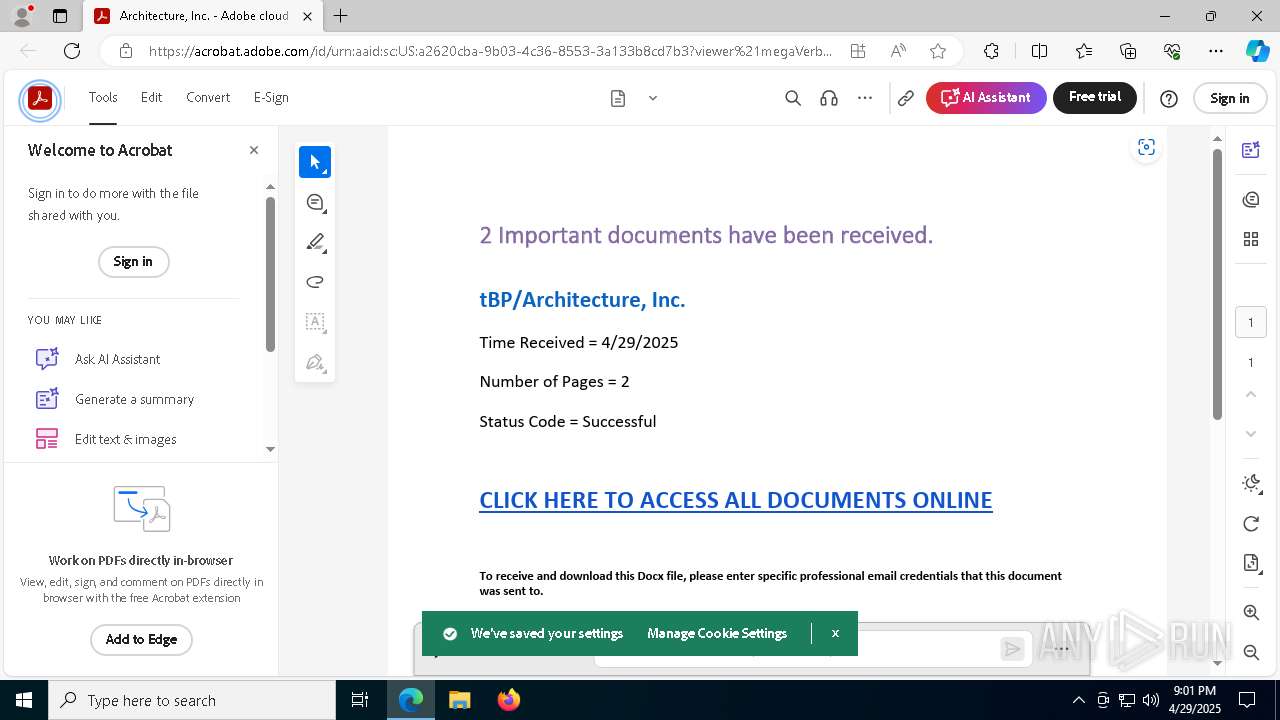Click the headphones read aloud icon
The width and height of the screenshot is (1280, 720).
point(829,98)
